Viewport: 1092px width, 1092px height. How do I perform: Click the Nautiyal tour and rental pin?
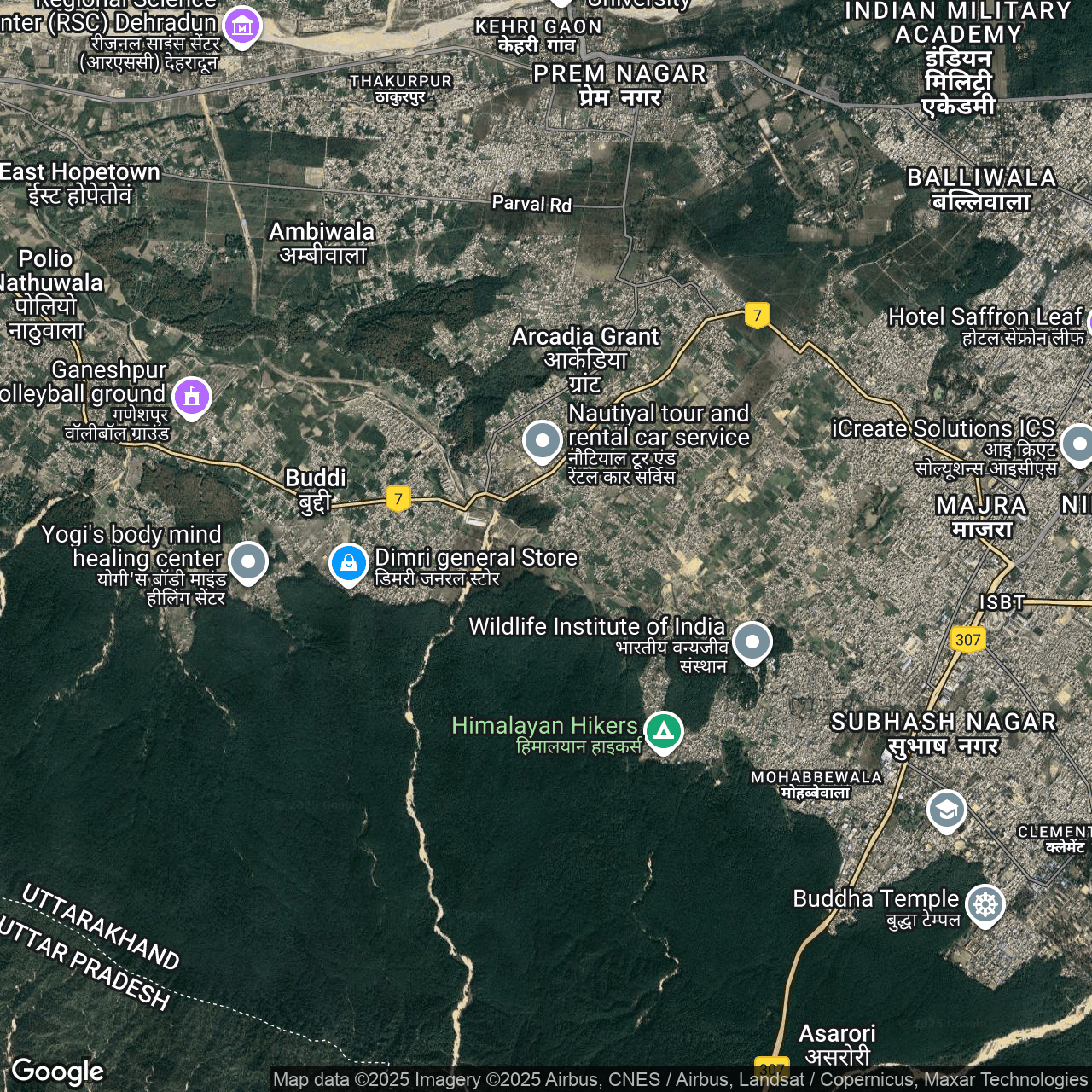(x=542, y=440)
